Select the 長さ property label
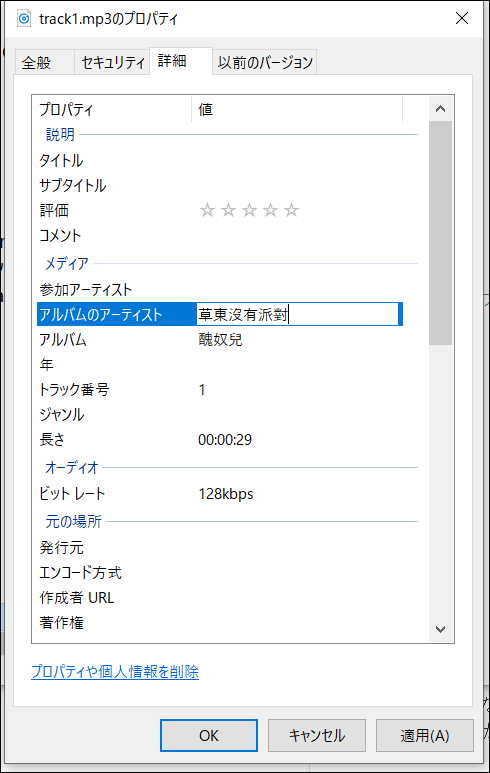 pos(52,439)
